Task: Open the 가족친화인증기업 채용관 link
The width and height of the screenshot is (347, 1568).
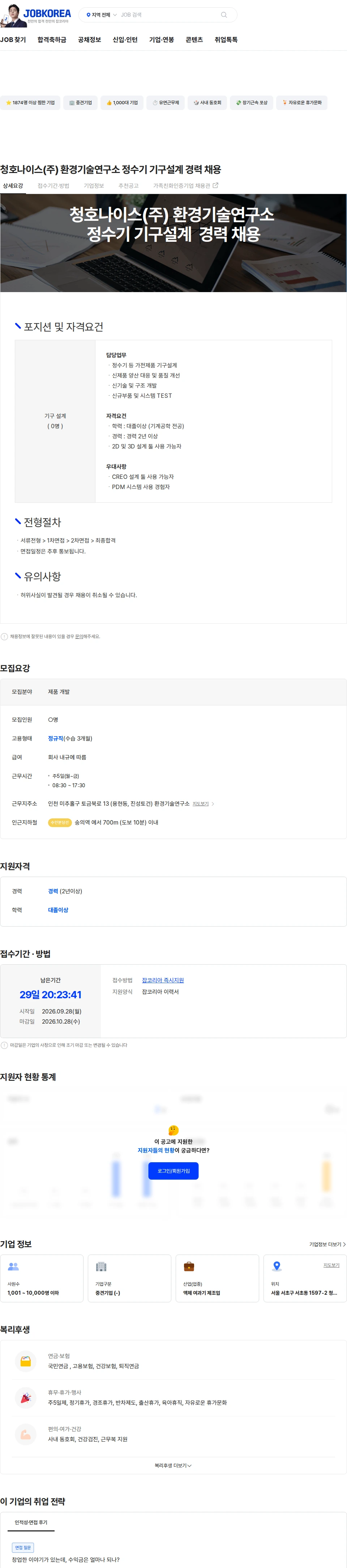Action: tap(185, 186)
